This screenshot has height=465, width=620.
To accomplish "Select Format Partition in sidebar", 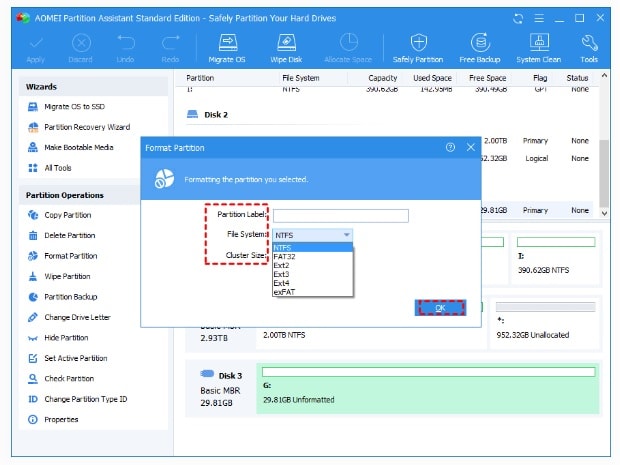I will point(62,256).
